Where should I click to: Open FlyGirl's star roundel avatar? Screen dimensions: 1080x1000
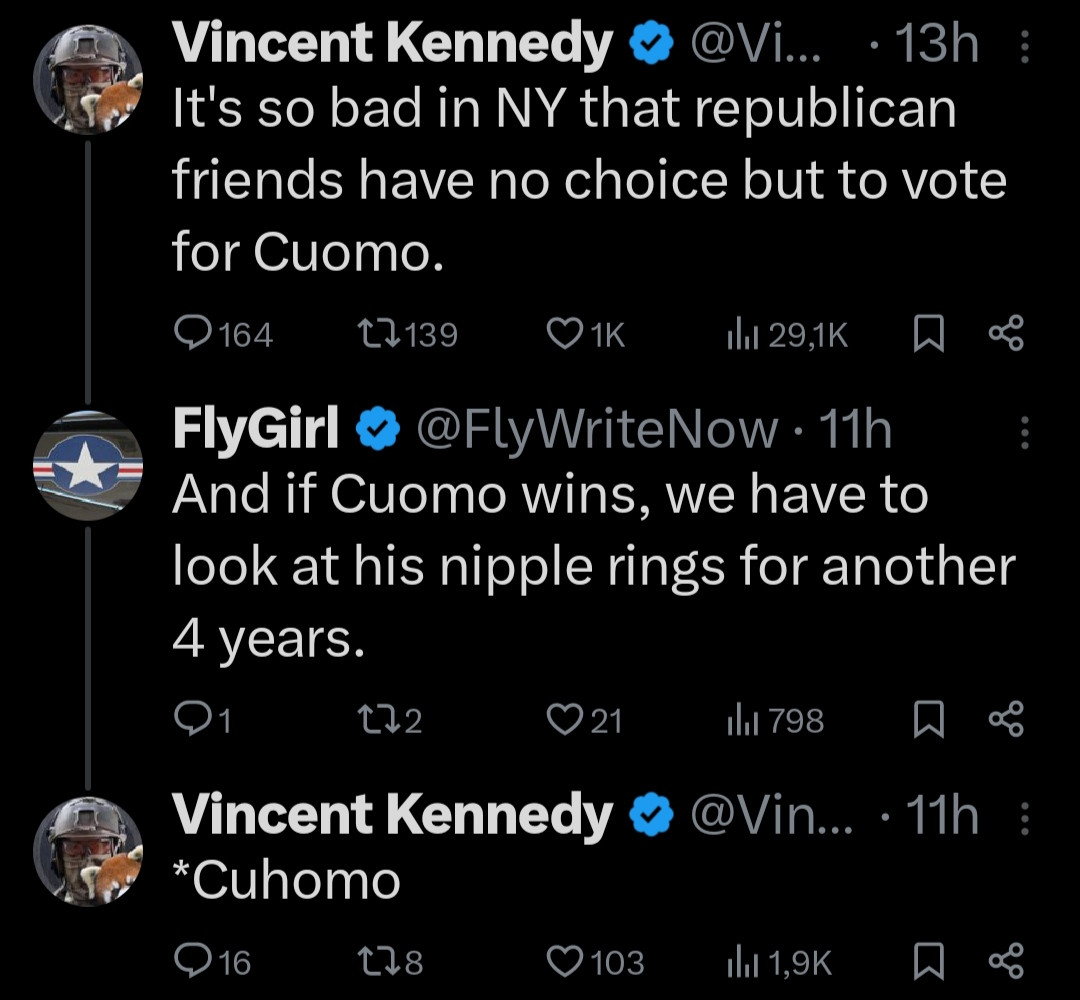click(x=88, y=467)
